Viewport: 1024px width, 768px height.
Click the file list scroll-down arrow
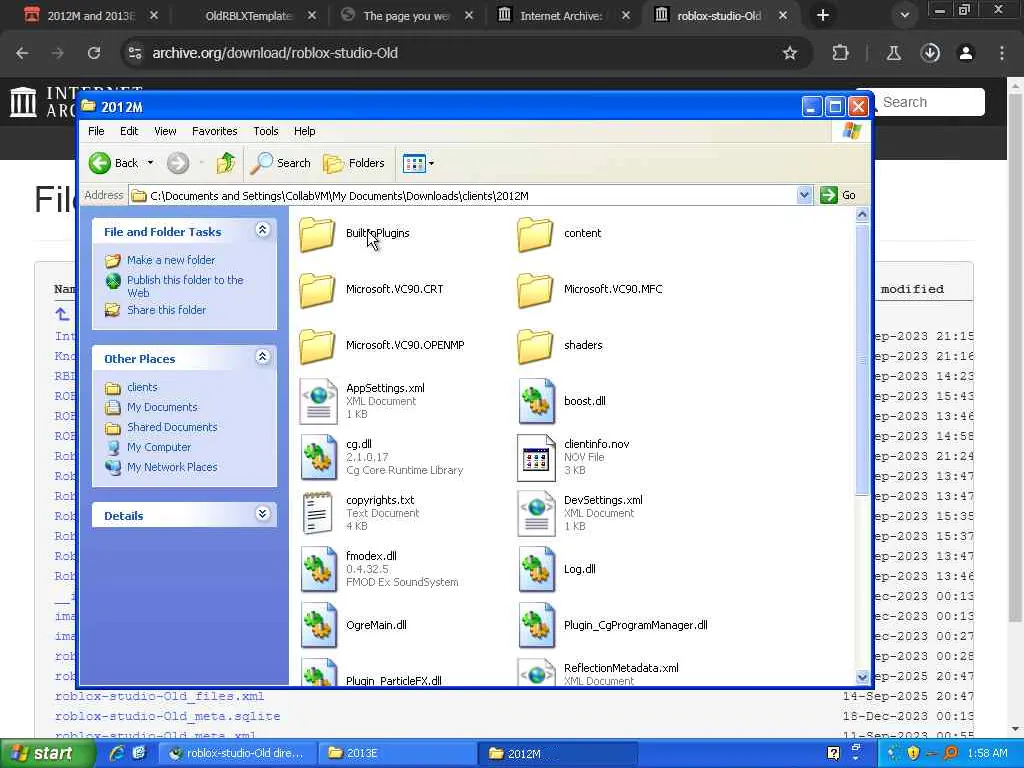pos(862,677)
